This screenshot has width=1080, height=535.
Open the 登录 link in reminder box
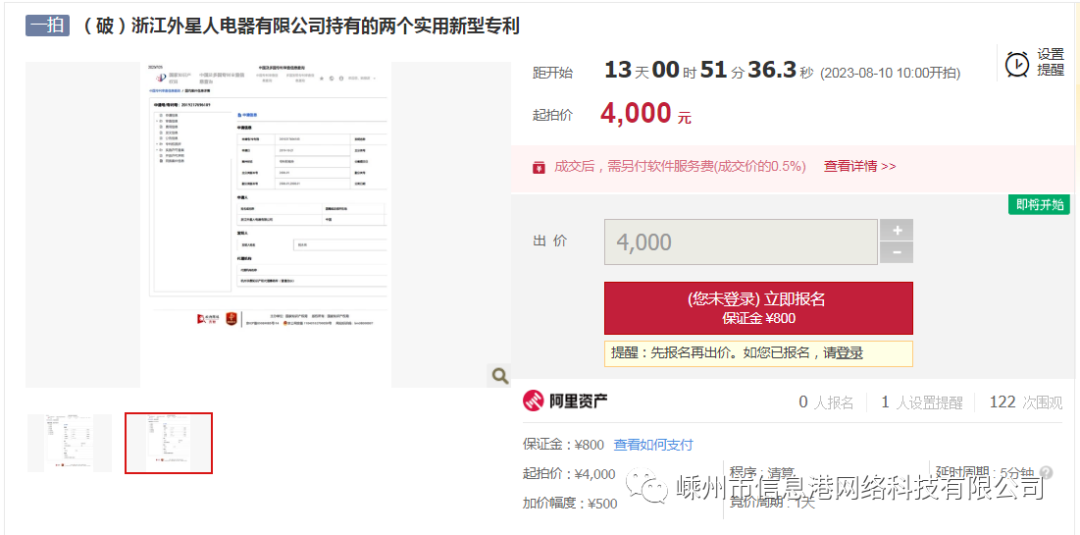[x=849, y=353]
